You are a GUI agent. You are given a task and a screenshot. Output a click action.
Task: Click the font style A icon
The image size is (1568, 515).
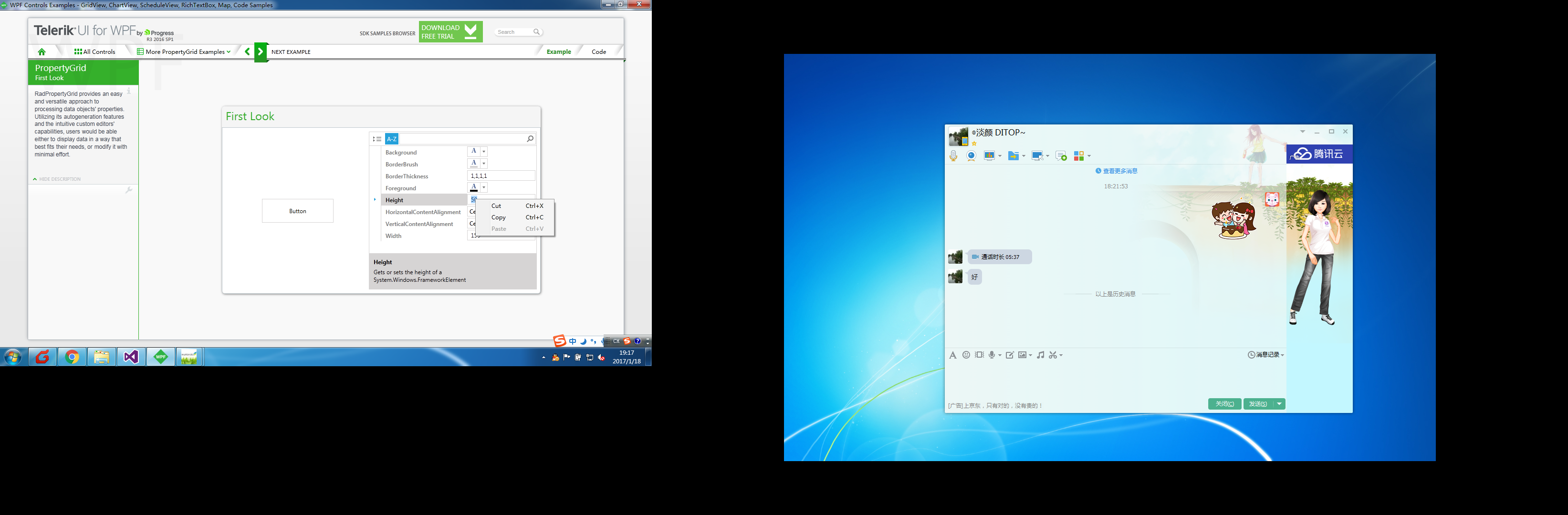coord(952,355)
